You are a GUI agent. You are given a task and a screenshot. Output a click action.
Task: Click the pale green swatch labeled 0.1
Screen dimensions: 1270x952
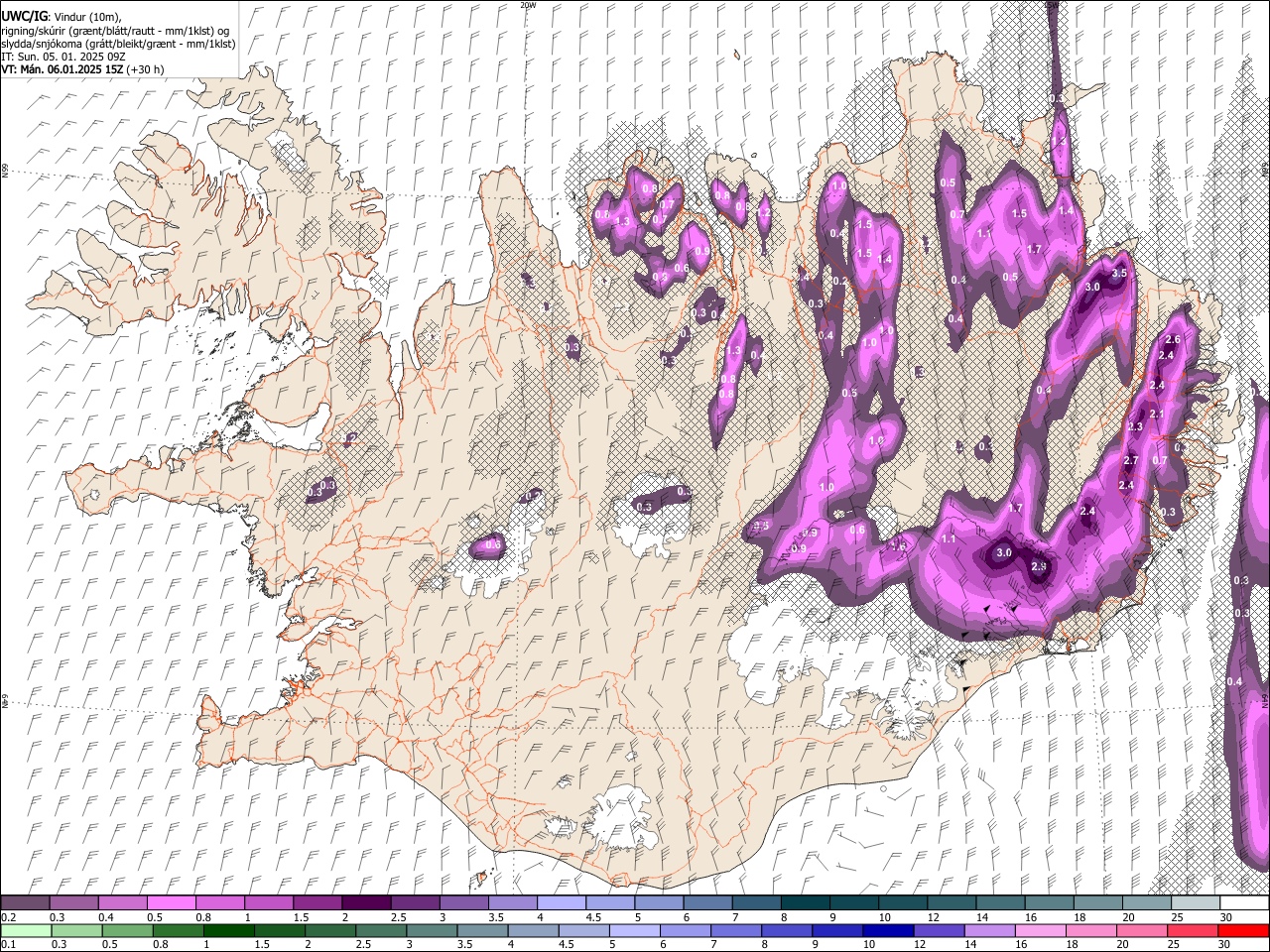[x=25, y=931]
